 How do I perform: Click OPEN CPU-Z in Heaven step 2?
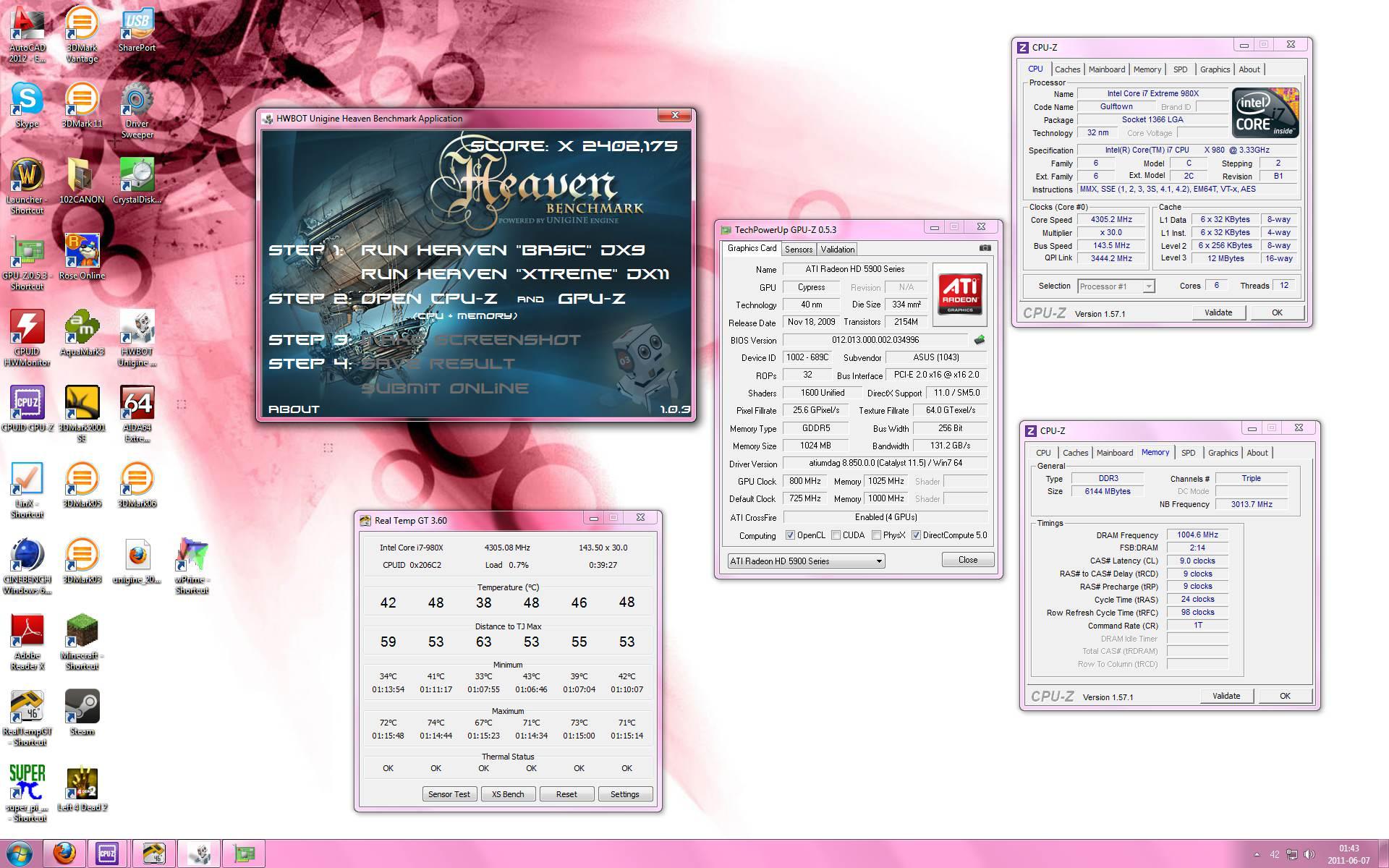(x=429, y=299)
